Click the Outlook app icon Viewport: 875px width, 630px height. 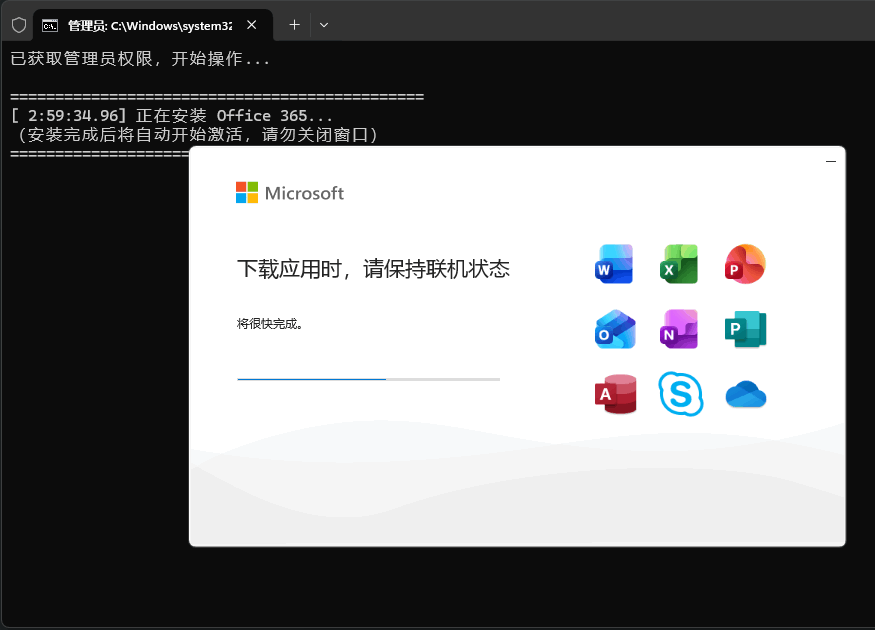click(614, 329)
